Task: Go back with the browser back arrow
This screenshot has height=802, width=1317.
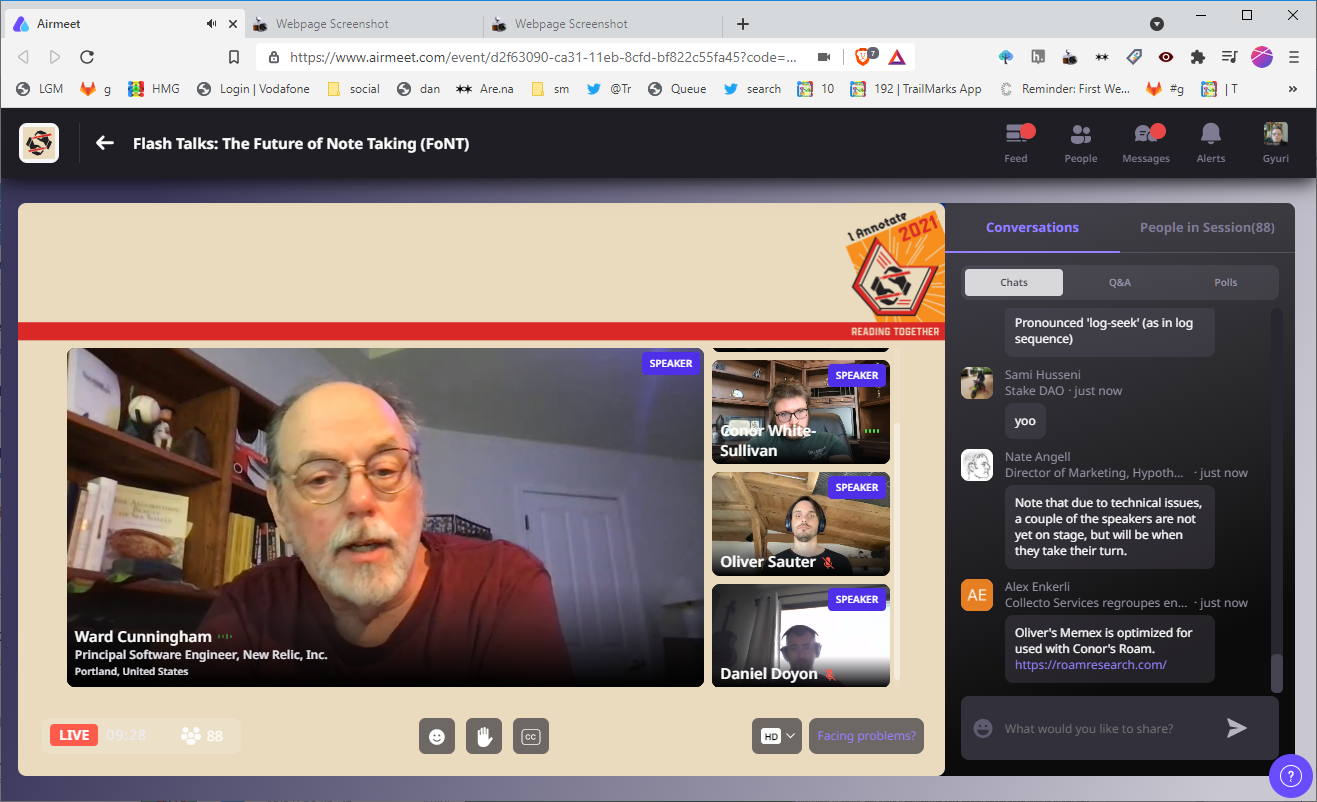Action: pos(23,57)
